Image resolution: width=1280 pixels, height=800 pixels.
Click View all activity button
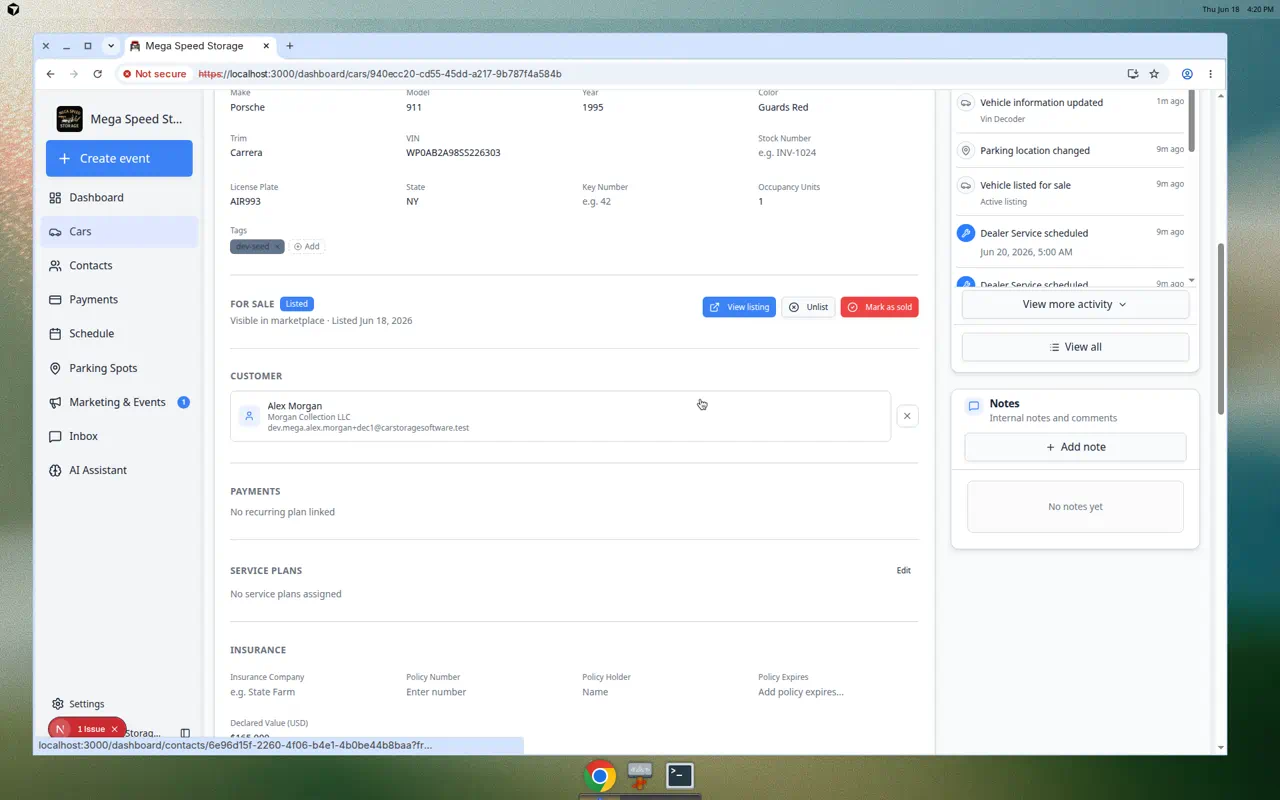[1075, 347]
